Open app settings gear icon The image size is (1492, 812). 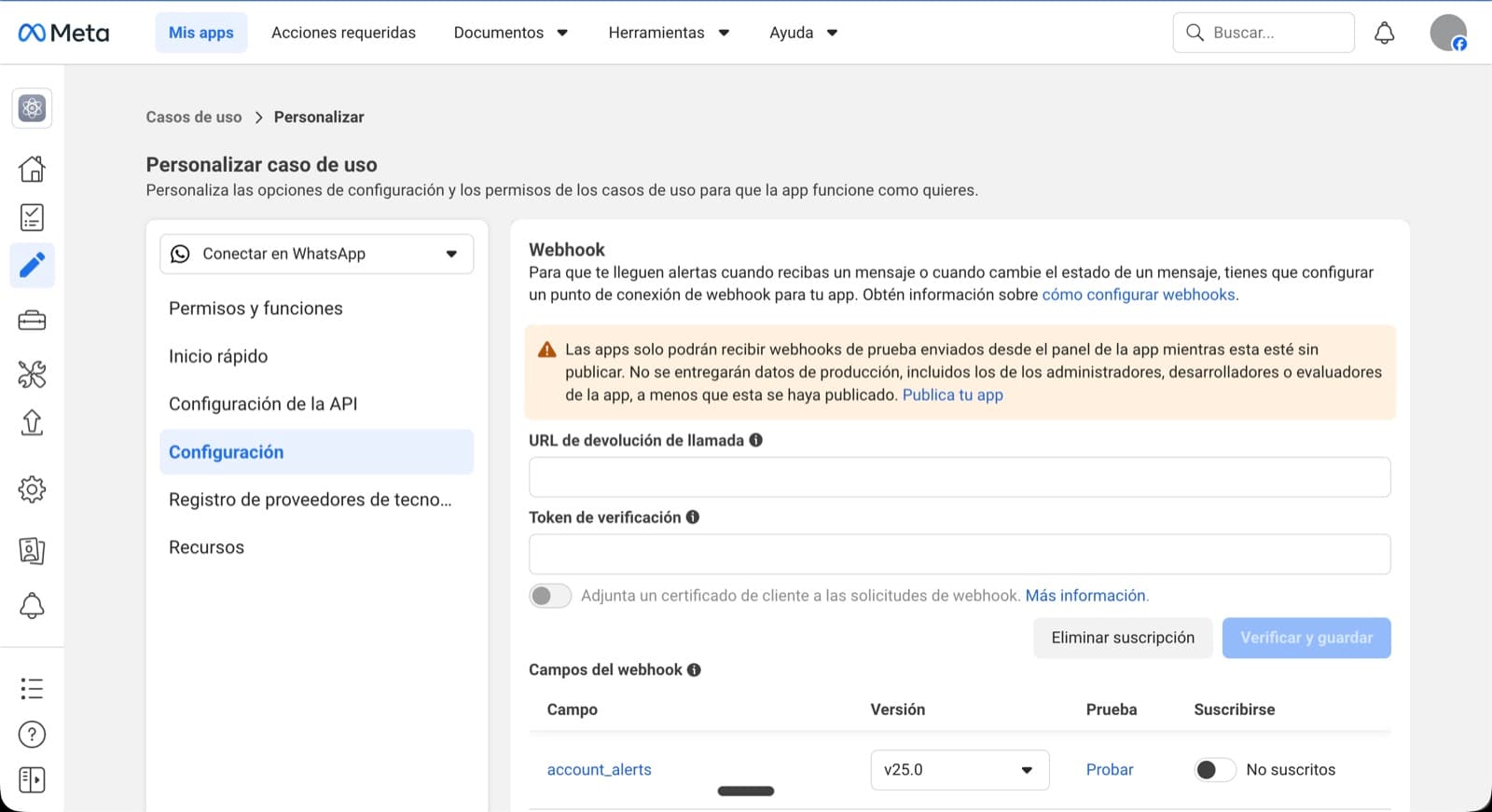pyautogui.click(x=32, y=489)
